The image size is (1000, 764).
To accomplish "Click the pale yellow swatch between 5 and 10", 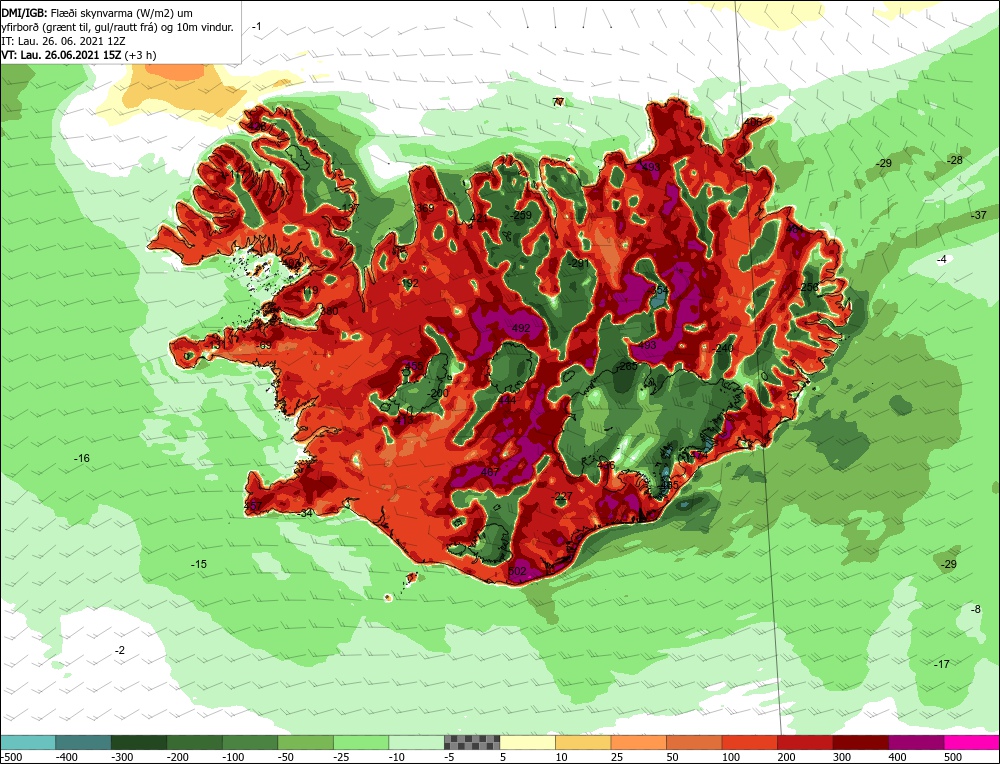I will [527, 742].
